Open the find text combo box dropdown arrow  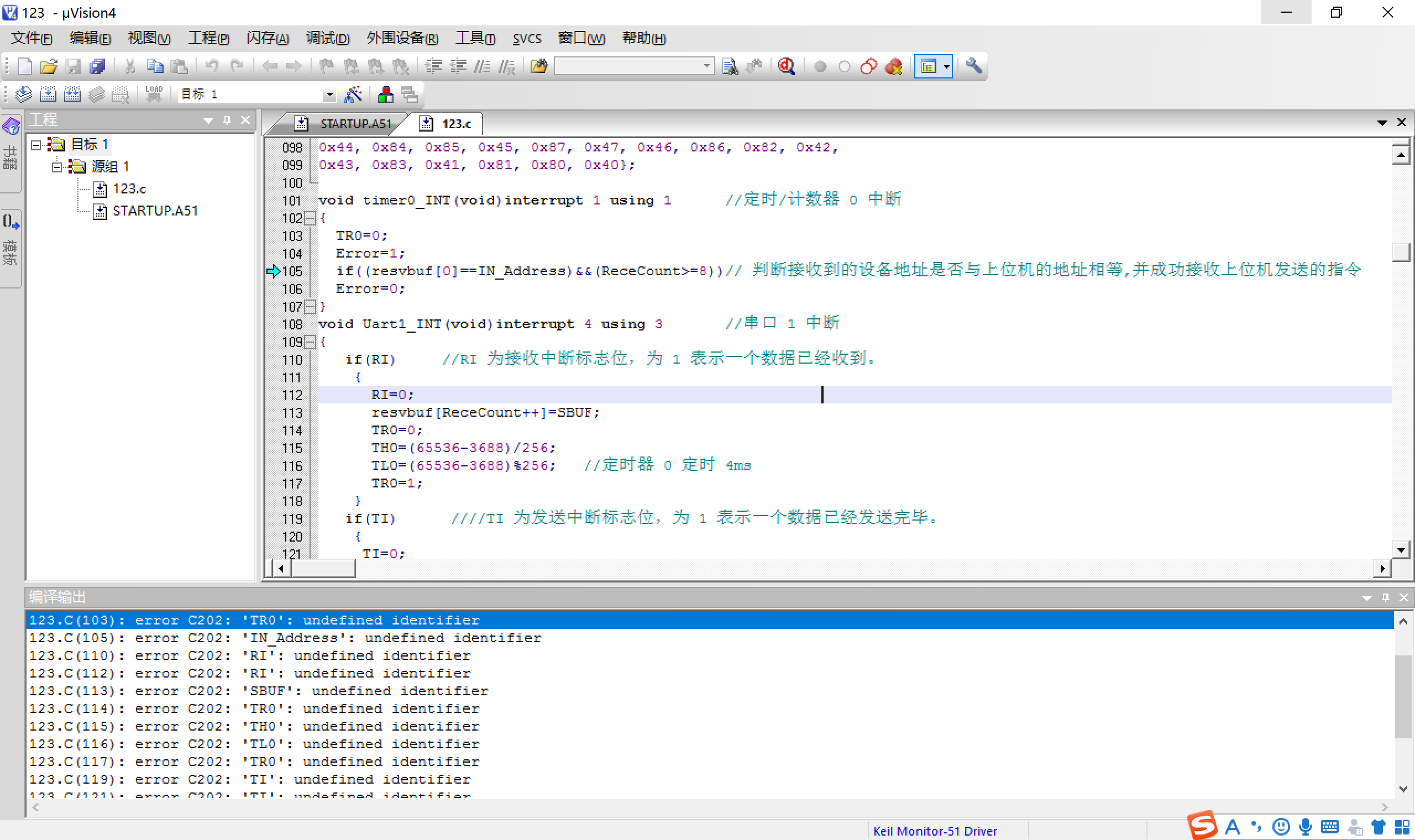point(706,66)
